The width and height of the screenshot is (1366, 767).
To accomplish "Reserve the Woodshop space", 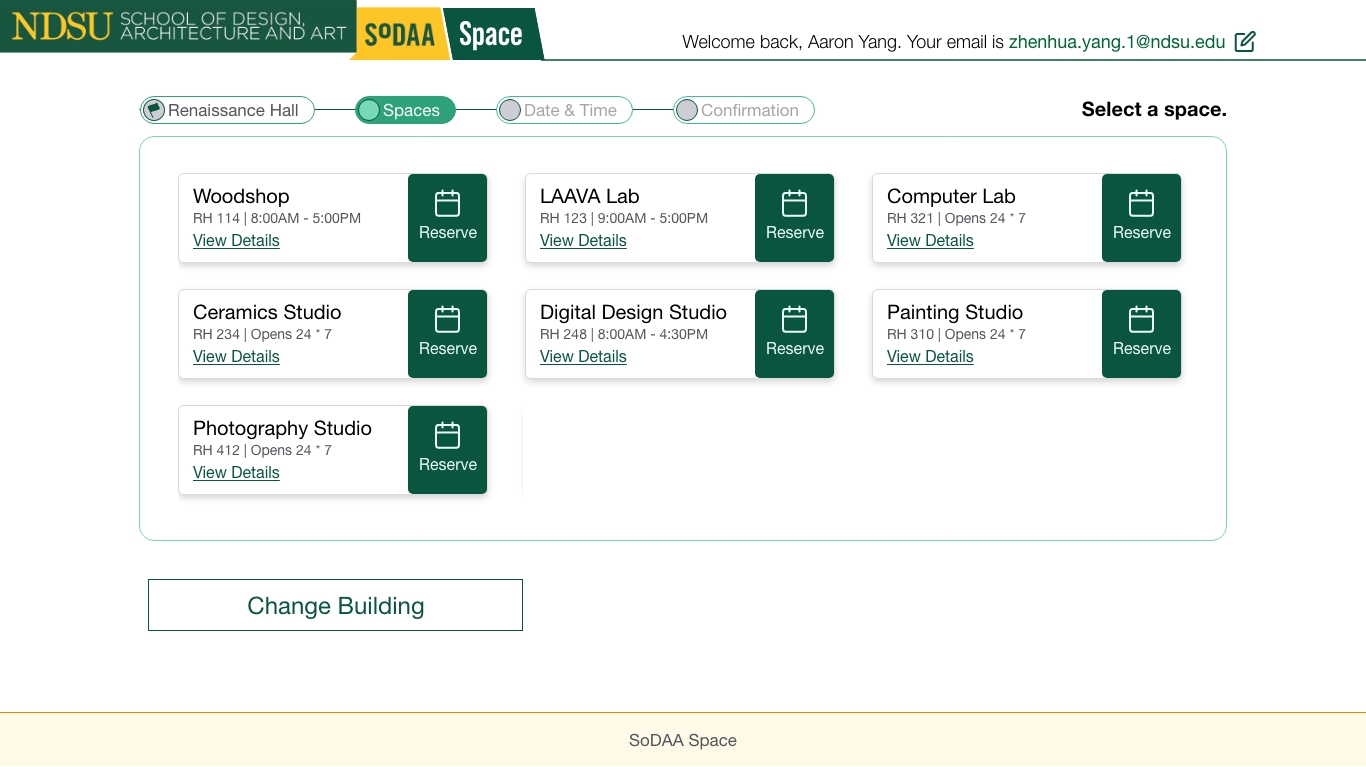I will [447, 218].
